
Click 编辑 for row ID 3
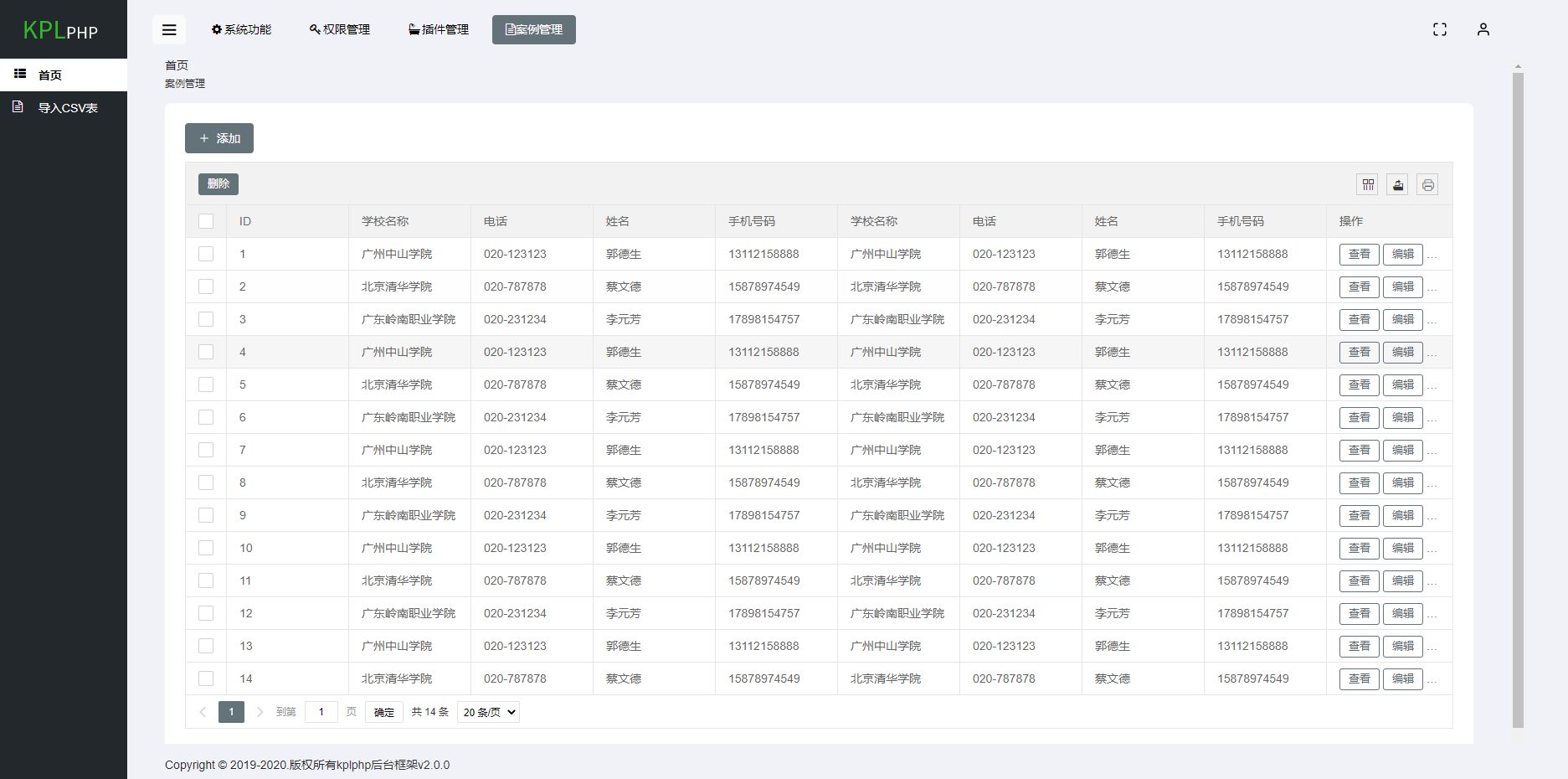click(x=1403, y=319)
